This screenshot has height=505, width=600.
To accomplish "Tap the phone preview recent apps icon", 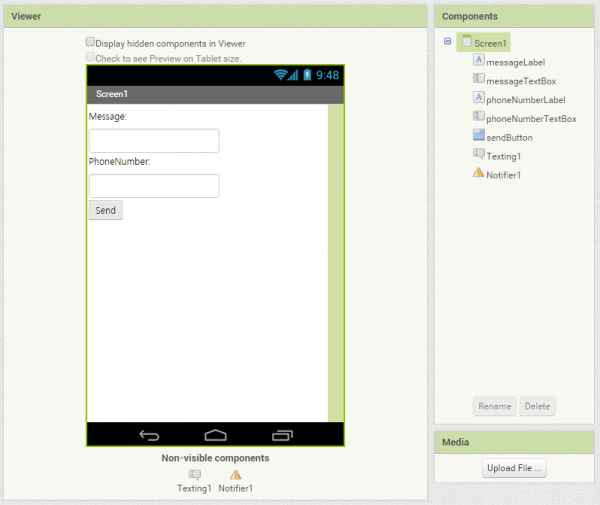I will 282,435.
